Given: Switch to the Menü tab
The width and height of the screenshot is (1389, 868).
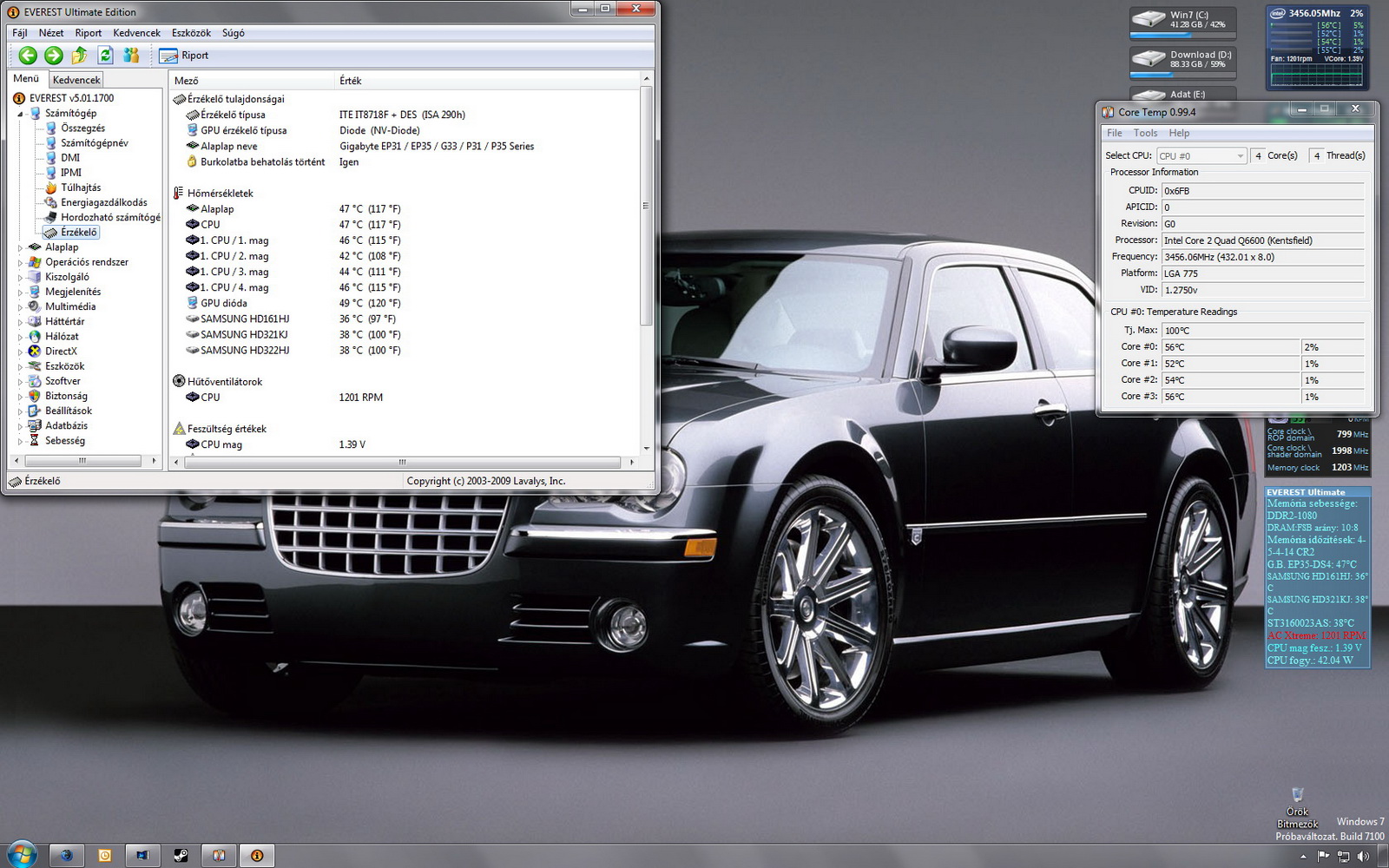Looking at the screenshot, I should 26,79.
